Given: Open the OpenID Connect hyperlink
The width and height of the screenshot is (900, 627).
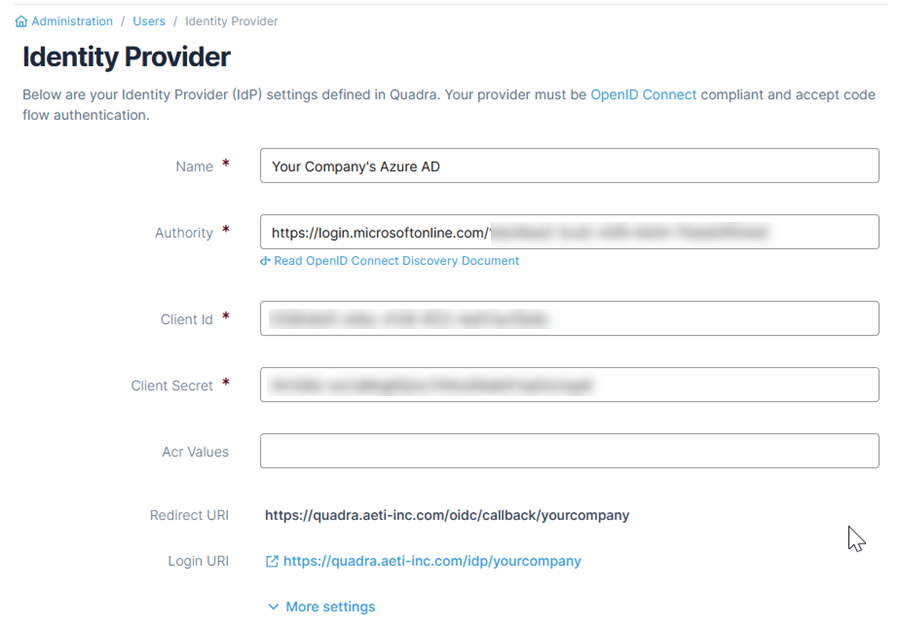Looking at the screenshot, I should (643, 95).
